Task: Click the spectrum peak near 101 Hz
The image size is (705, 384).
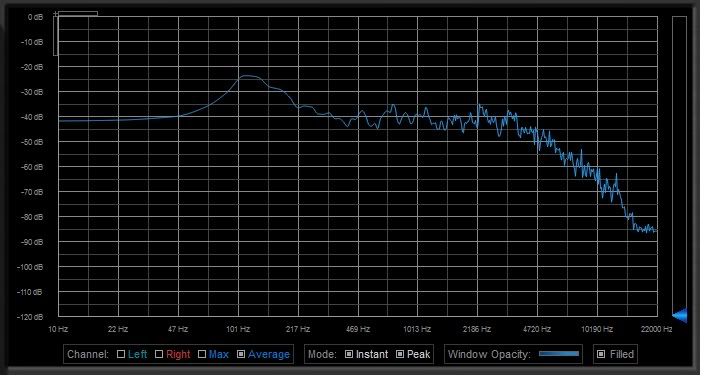Action: coord(246,76)
